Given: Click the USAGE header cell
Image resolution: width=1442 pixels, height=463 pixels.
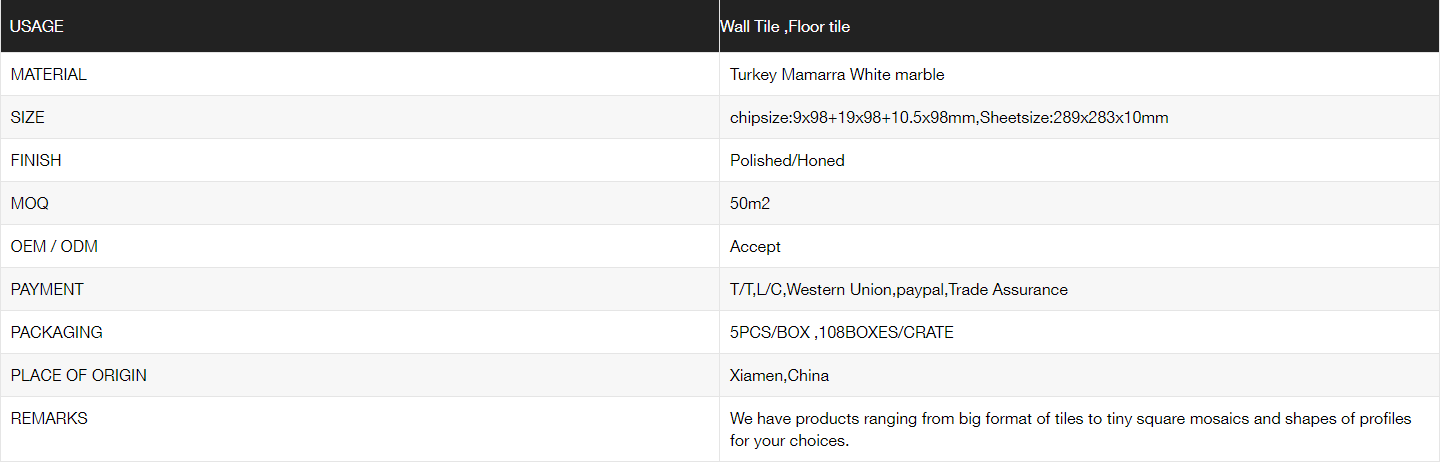Looking at the screenshot, I should [x=37, y=27].
